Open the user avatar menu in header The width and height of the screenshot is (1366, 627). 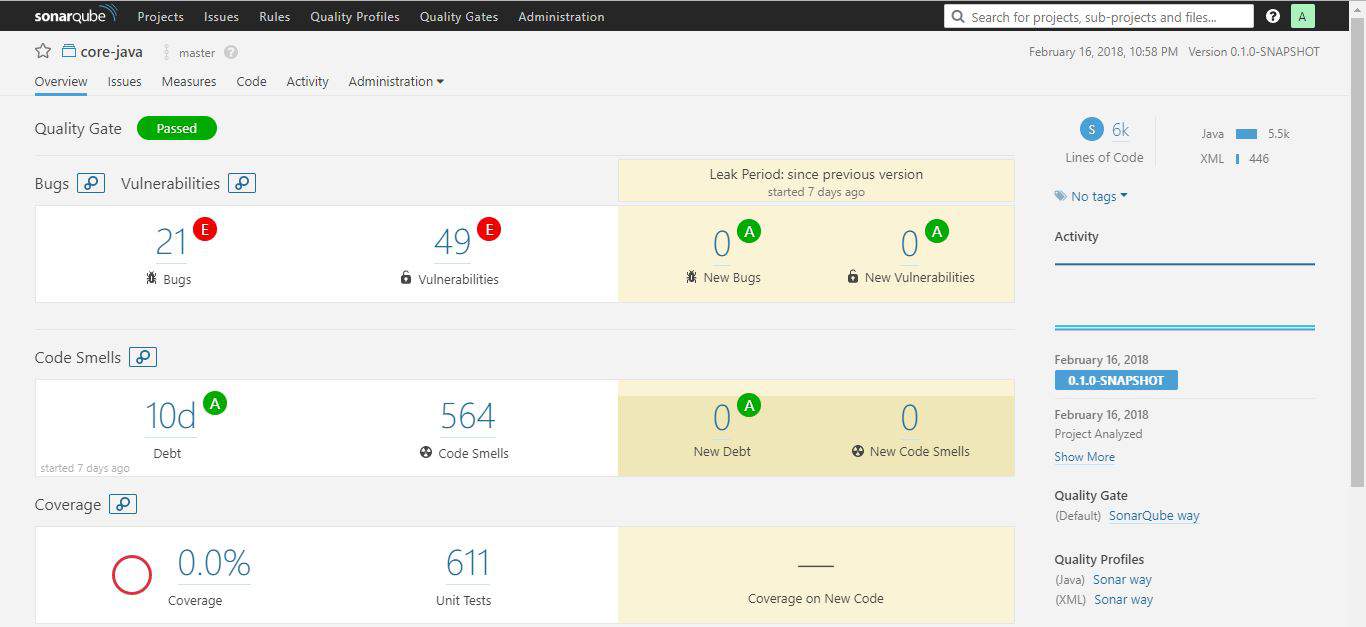(x=1302, y=16)
